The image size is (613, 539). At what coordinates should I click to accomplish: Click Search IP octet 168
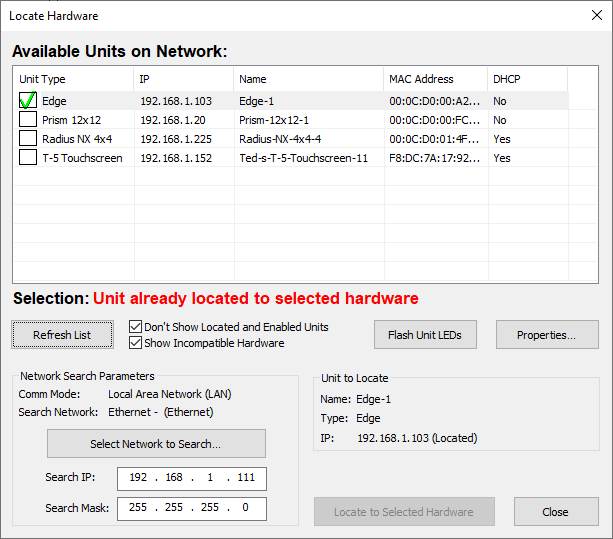point(174,477)
